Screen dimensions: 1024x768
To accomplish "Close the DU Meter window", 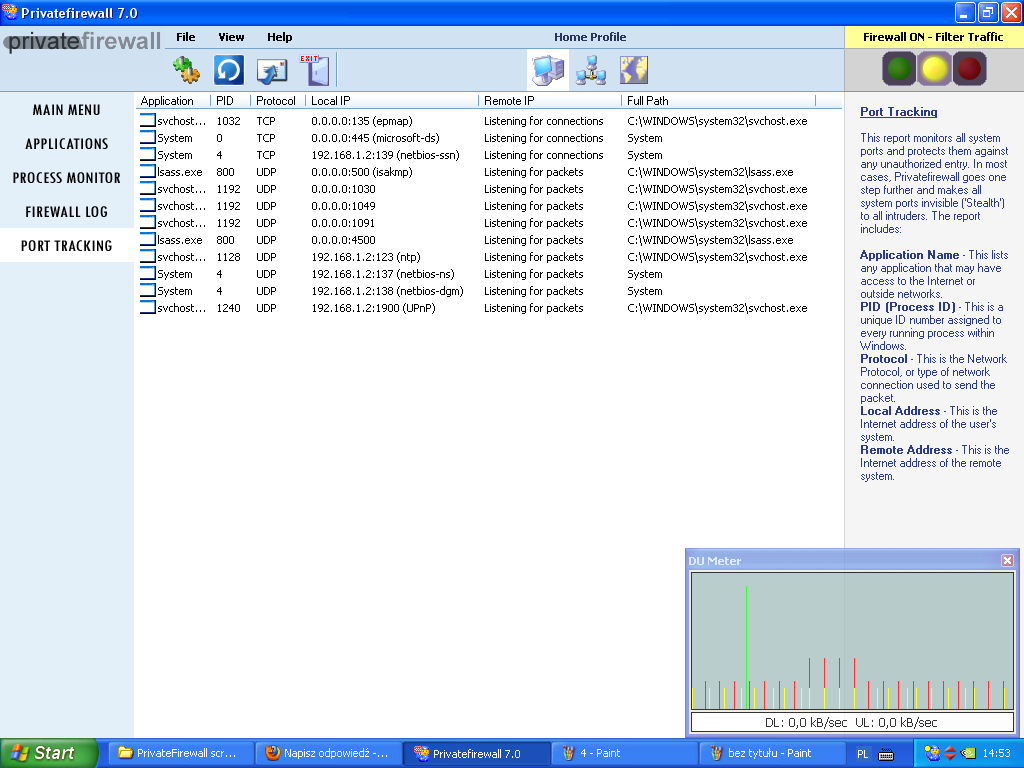I will 1007,560.
